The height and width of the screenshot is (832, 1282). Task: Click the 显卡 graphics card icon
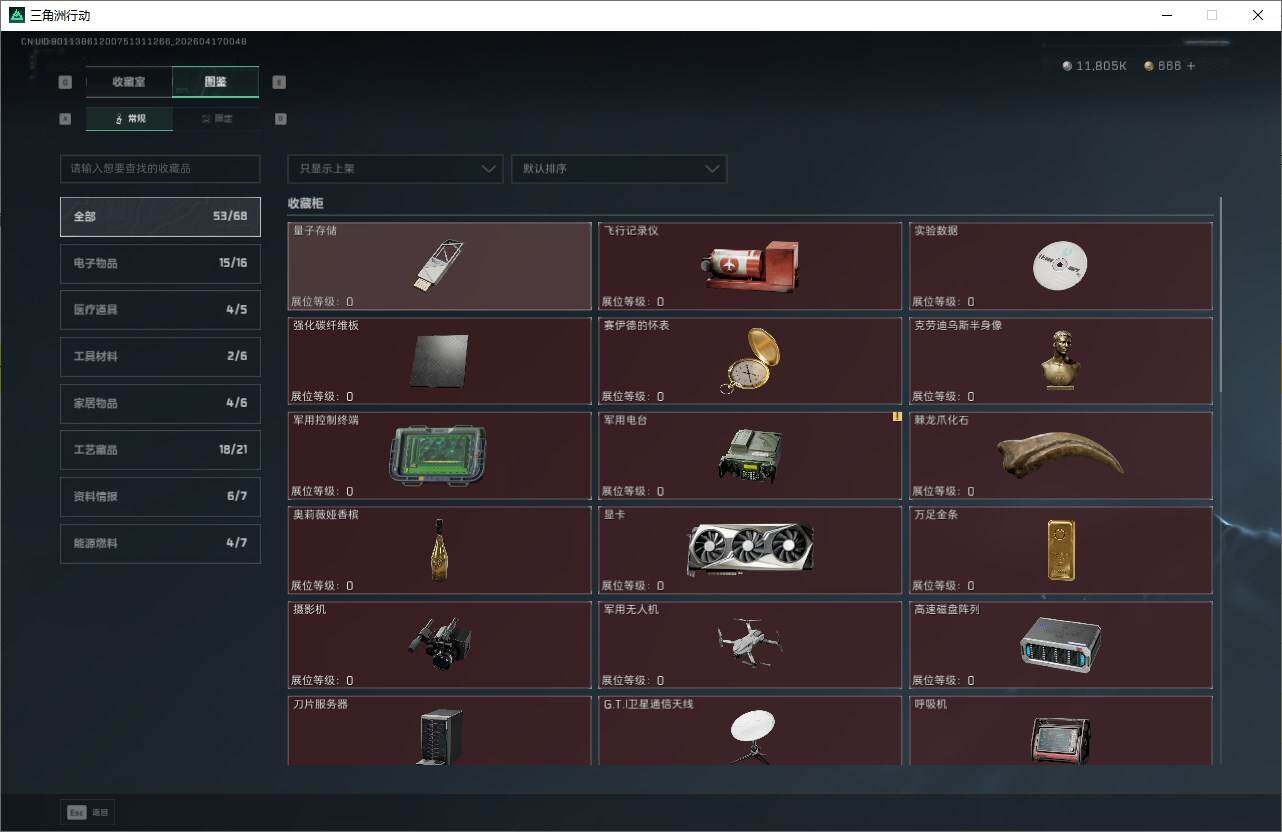[750, 549]
